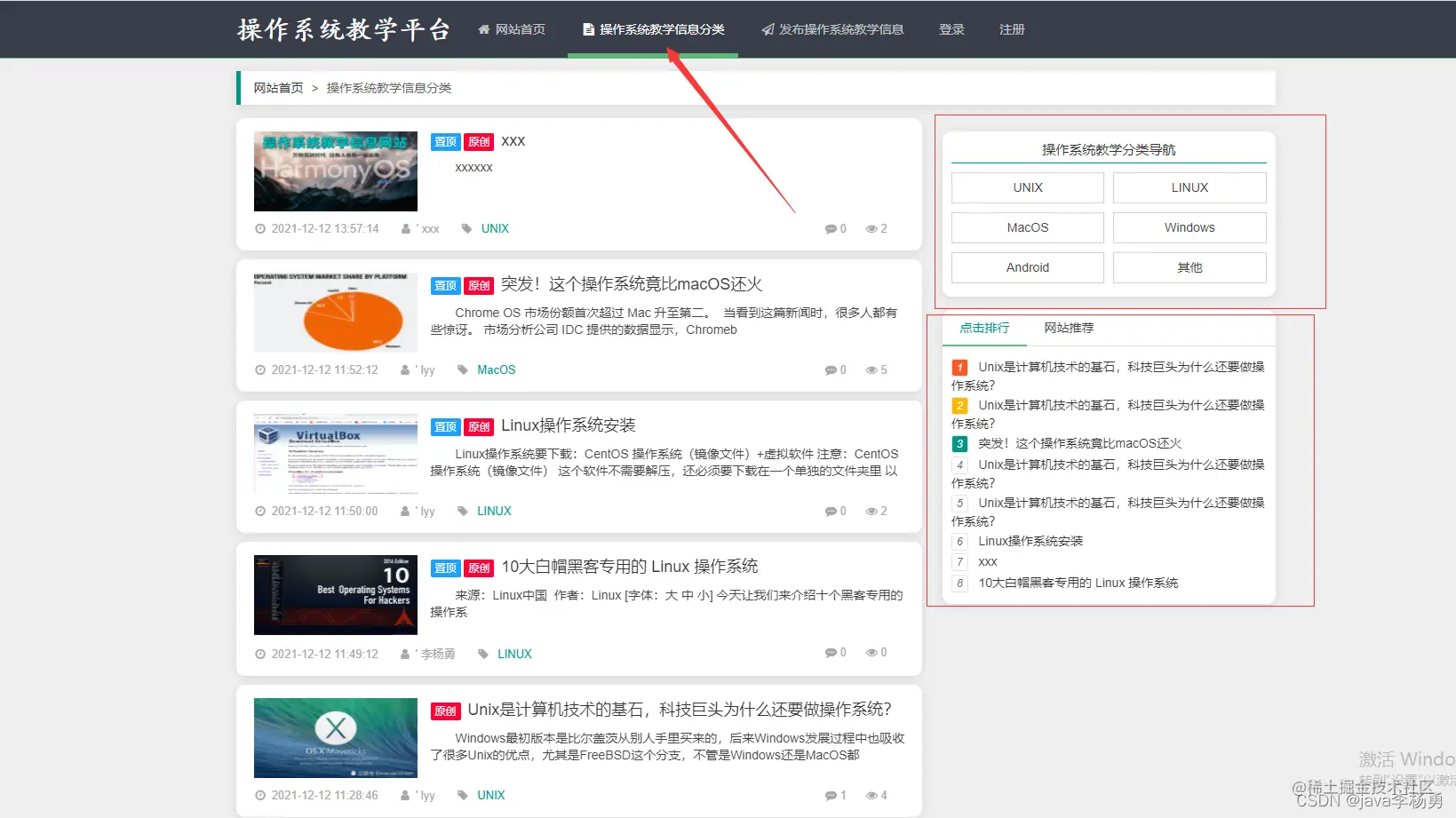
Task: Click the HarmonyOS post thumbnail
Action: (x=336, y=171)
